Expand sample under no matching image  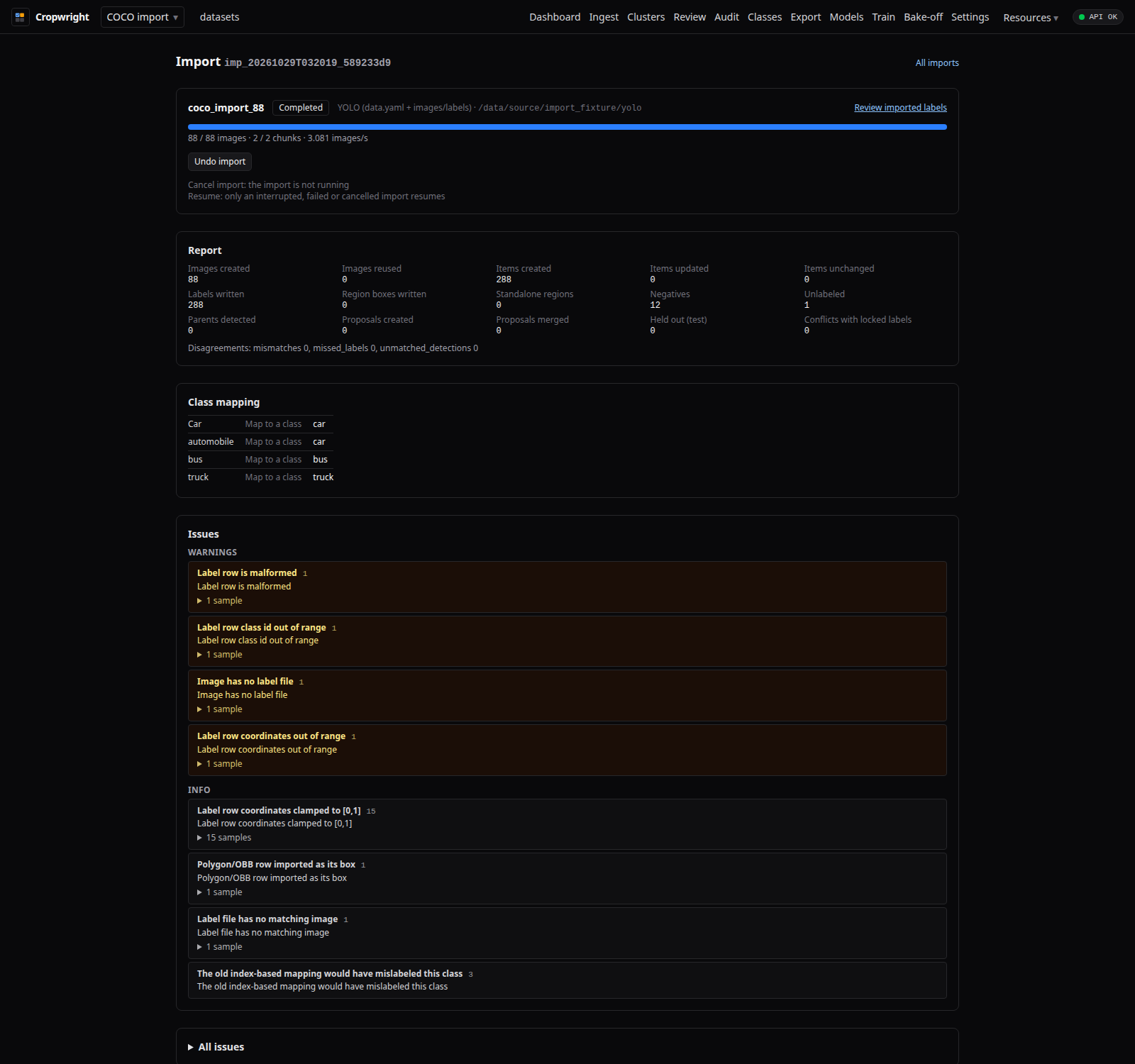click(220, 947)
